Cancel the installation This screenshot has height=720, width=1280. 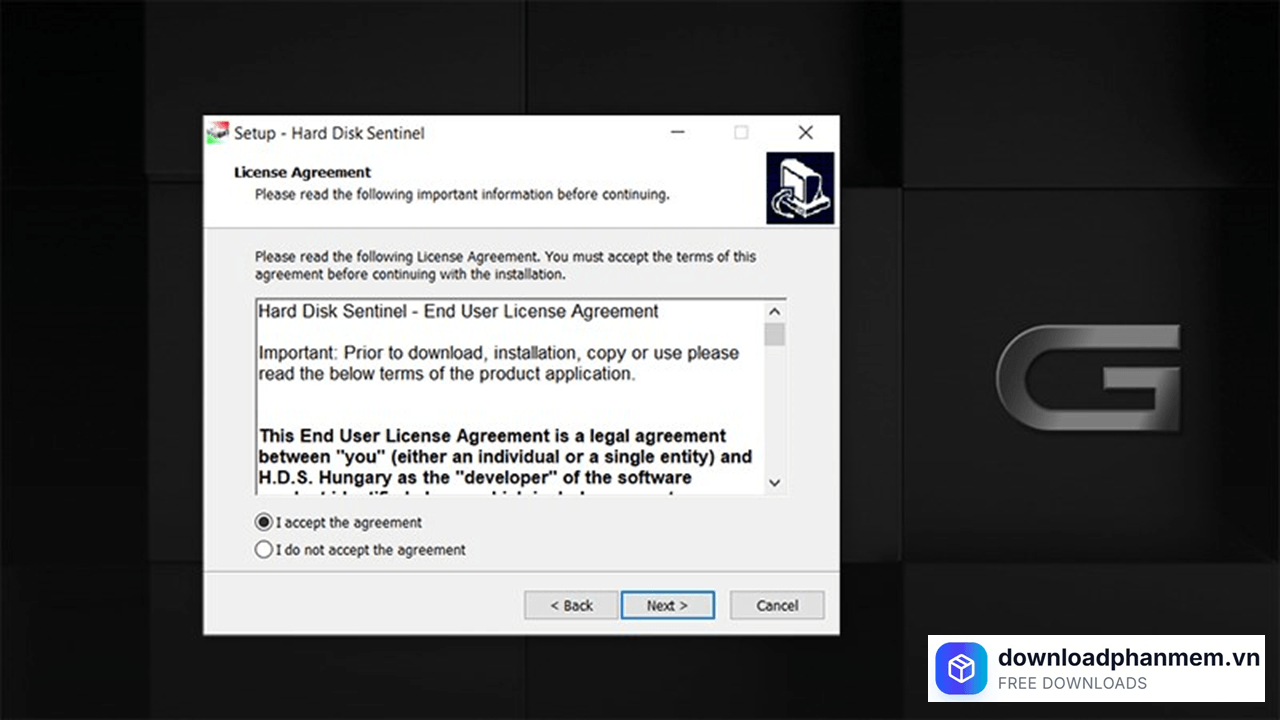pos(777,605)
